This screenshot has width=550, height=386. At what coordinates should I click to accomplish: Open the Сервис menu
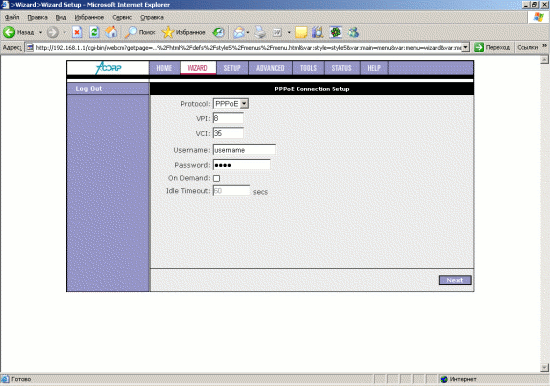[x=122, y=17]
